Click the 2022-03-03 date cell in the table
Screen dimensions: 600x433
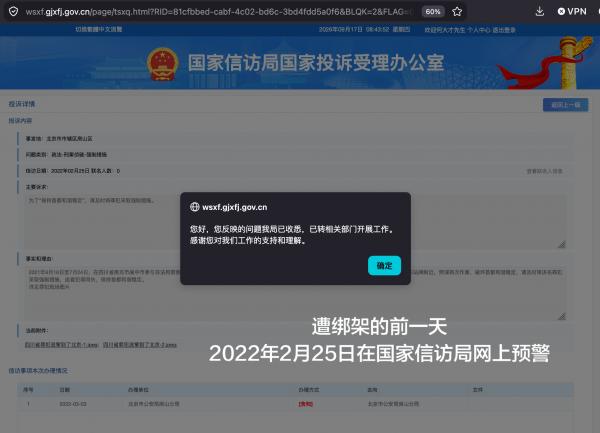click(73, 404)
